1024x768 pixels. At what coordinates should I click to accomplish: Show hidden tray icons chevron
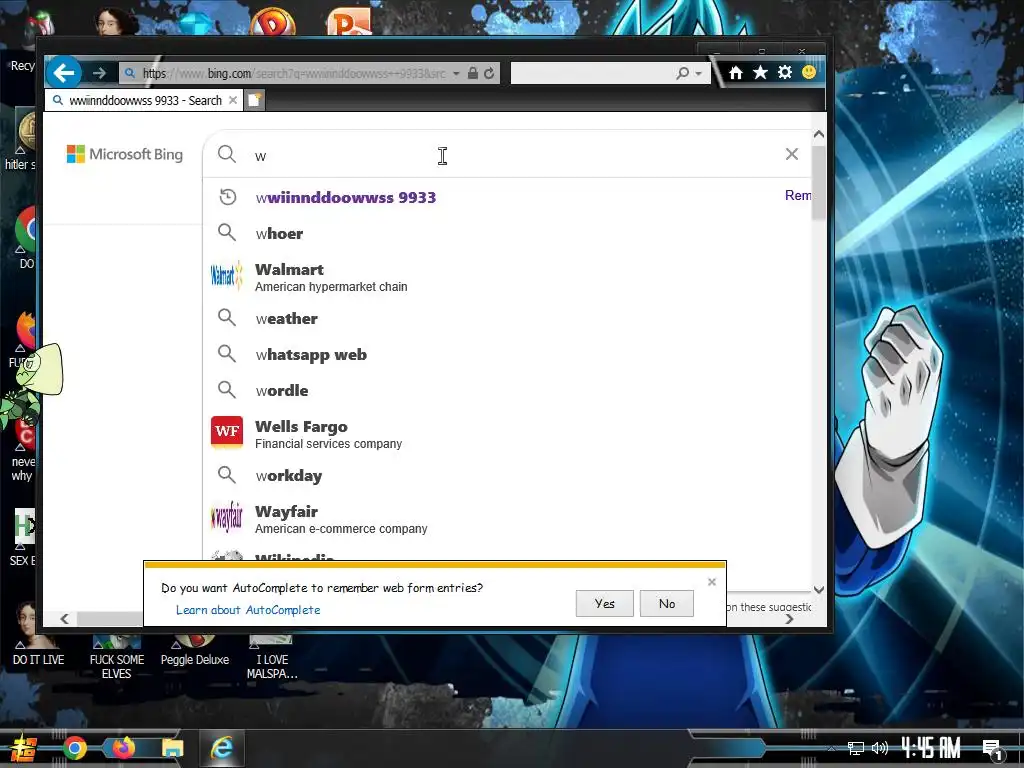pos(831,748)
